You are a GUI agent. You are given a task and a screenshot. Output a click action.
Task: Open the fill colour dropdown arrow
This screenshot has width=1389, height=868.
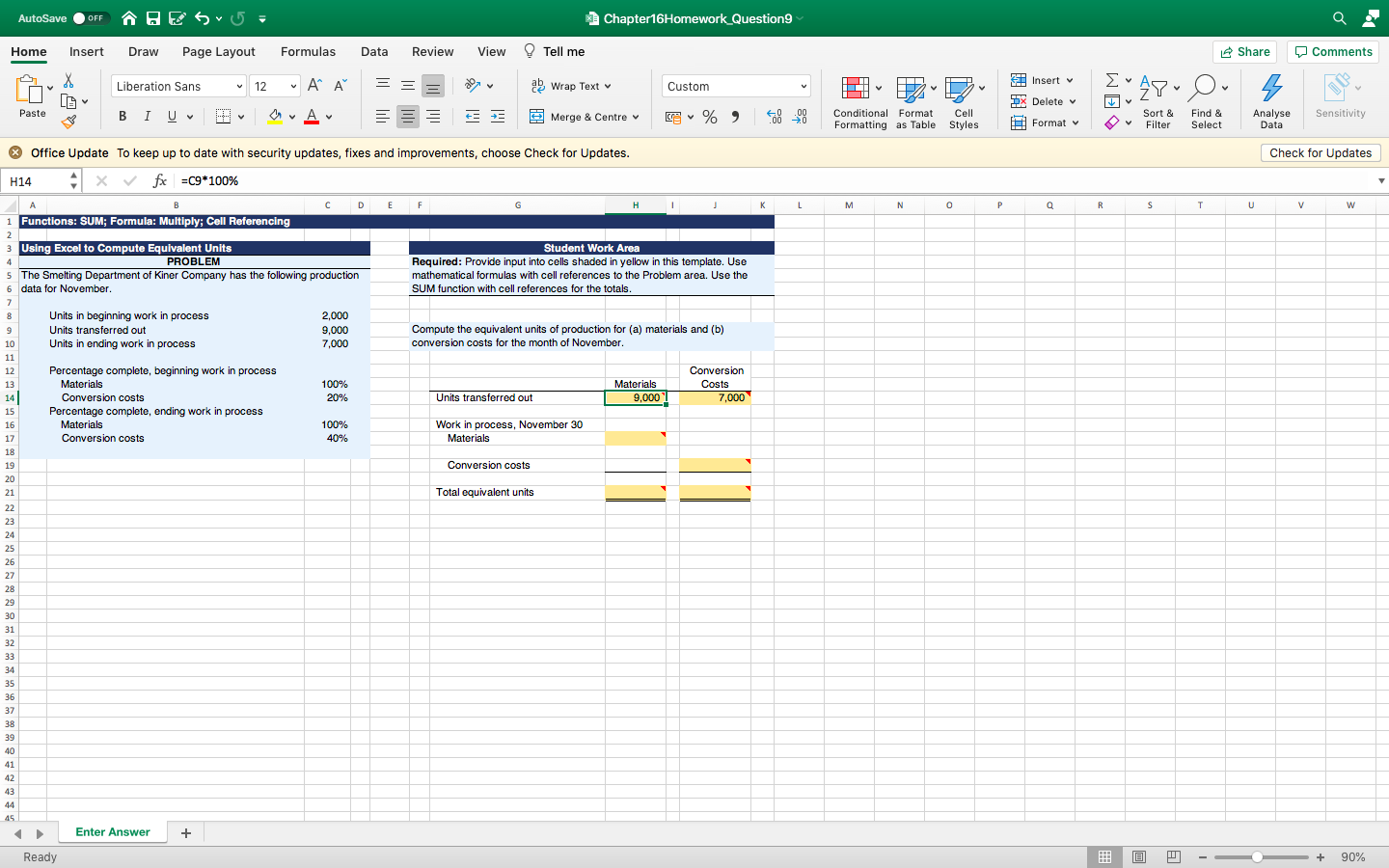pos(291,116)
